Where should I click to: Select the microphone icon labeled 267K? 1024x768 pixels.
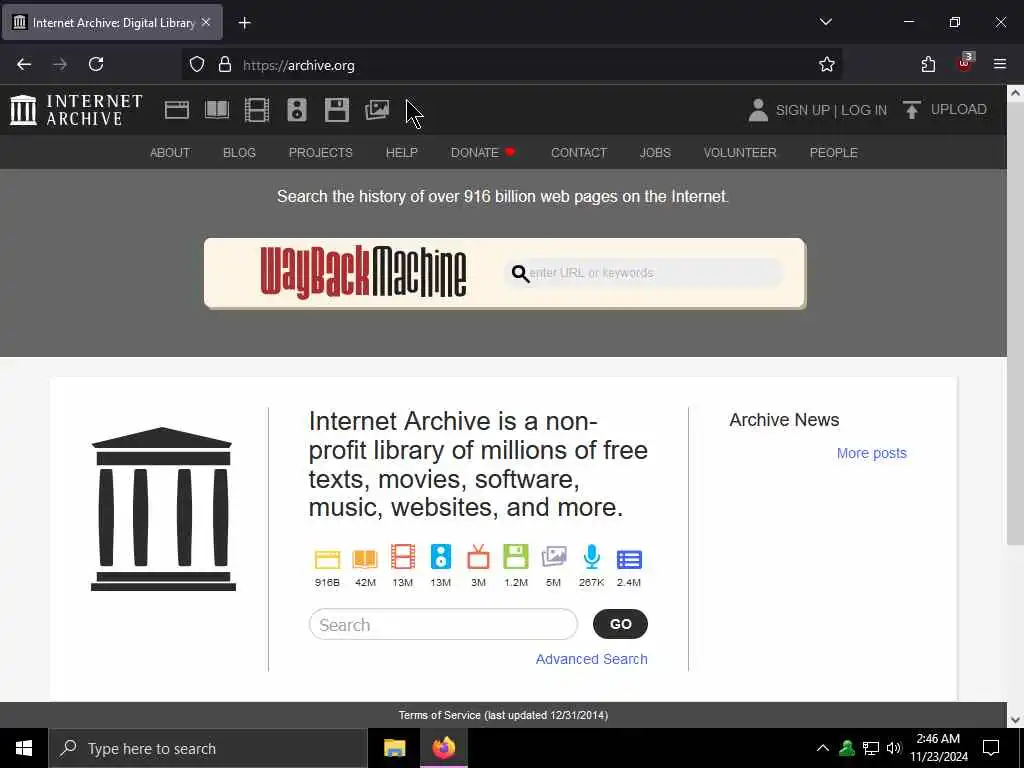click(x=592, y=557)
